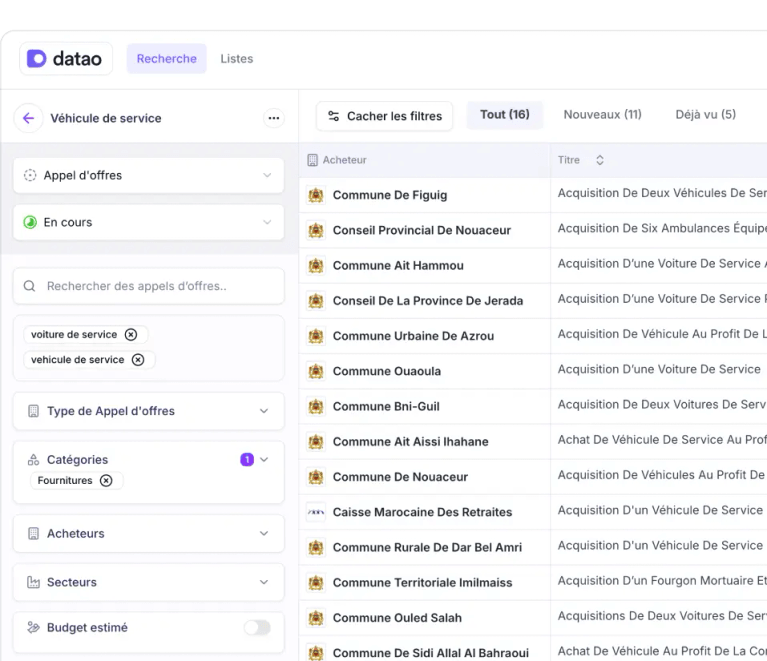Open the En cours status dropdown
The width and height of the screenshot is (767, 661).
(x=149, y=223)
